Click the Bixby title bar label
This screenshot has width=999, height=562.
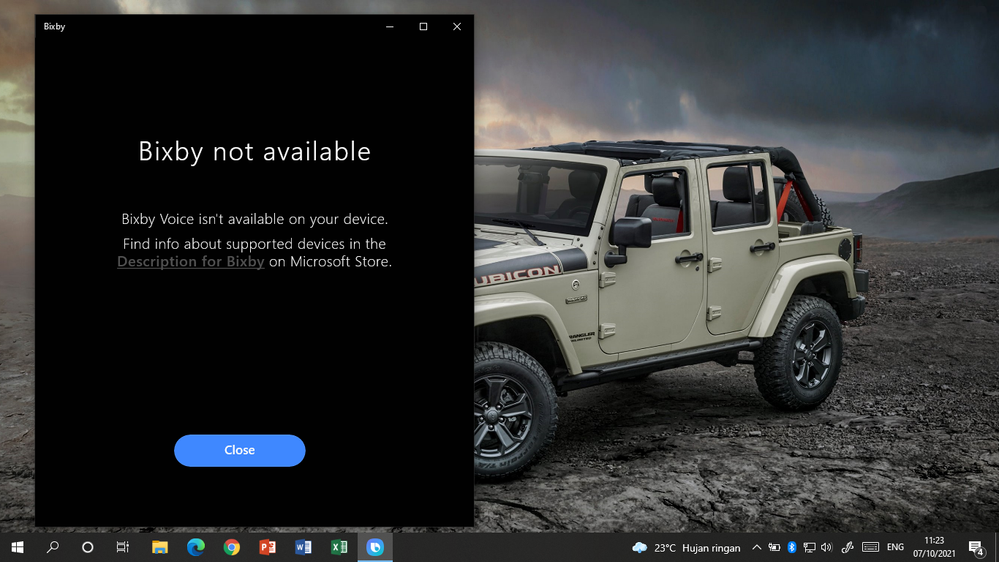(54, 27)
